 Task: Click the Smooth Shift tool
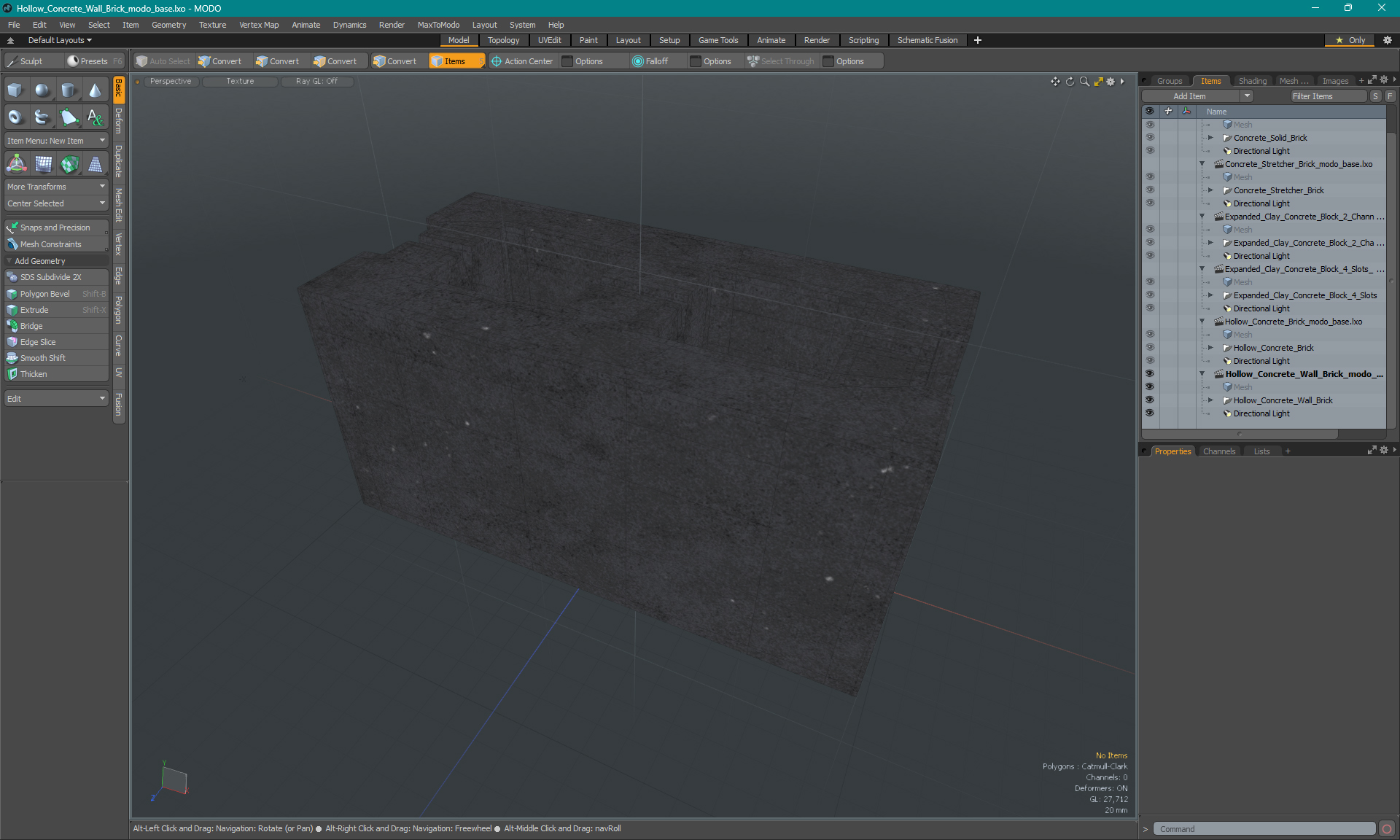point(56,358)
